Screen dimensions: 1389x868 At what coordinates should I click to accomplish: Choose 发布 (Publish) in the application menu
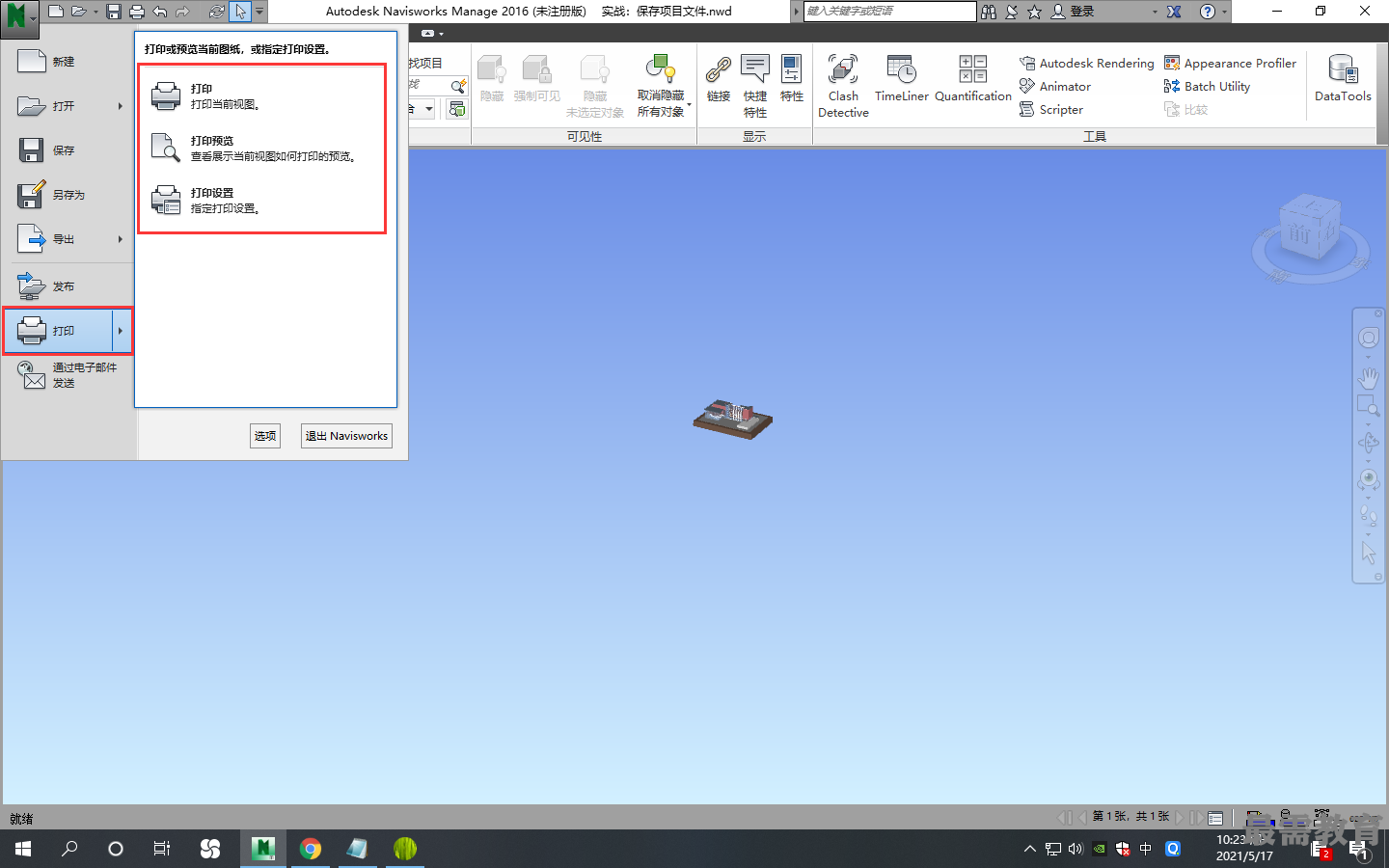(x=68, y=286)
